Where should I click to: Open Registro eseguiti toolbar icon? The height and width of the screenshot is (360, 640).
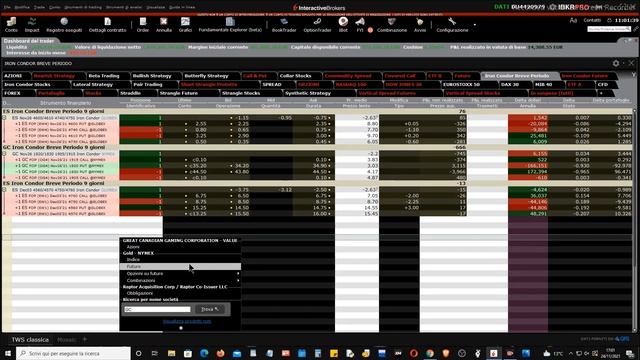pyautogui.click(x=64, y=24)
